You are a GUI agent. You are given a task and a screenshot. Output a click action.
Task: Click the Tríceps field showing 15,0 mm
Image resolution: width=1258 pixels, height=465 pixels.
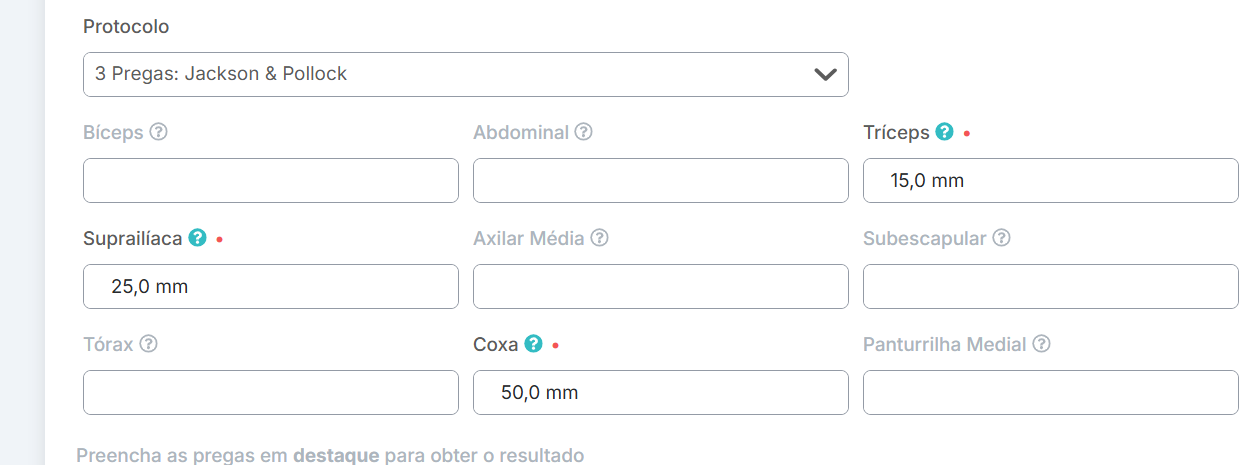tap(1050, 181)
